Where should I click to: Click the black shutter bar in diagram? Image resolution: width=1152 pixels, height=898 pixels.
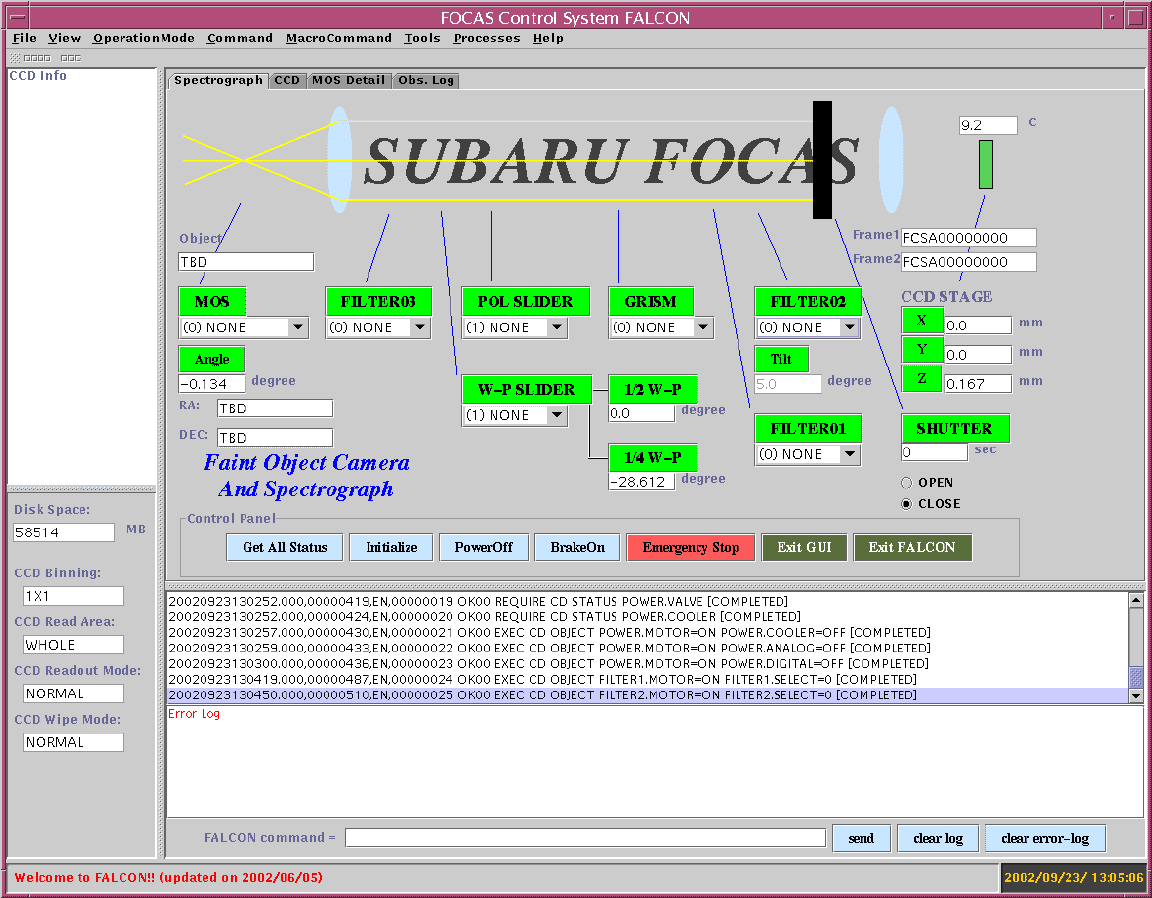point(822,160)
